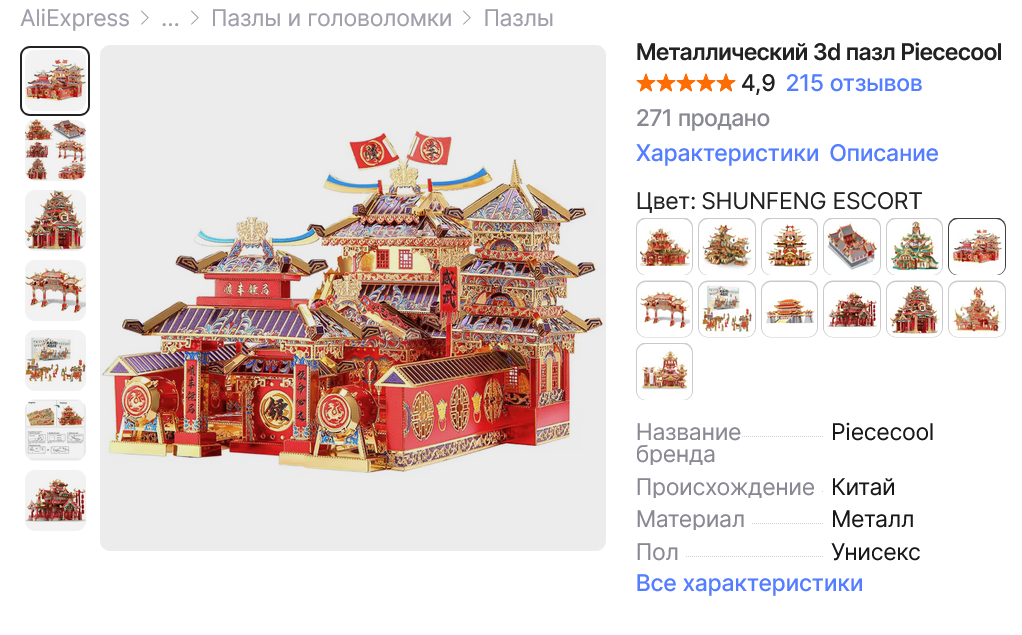This screenshot has height=635, width=1022.
Task: Select the last gallery thumbnail at the bottom
Action: pos(55,500)
